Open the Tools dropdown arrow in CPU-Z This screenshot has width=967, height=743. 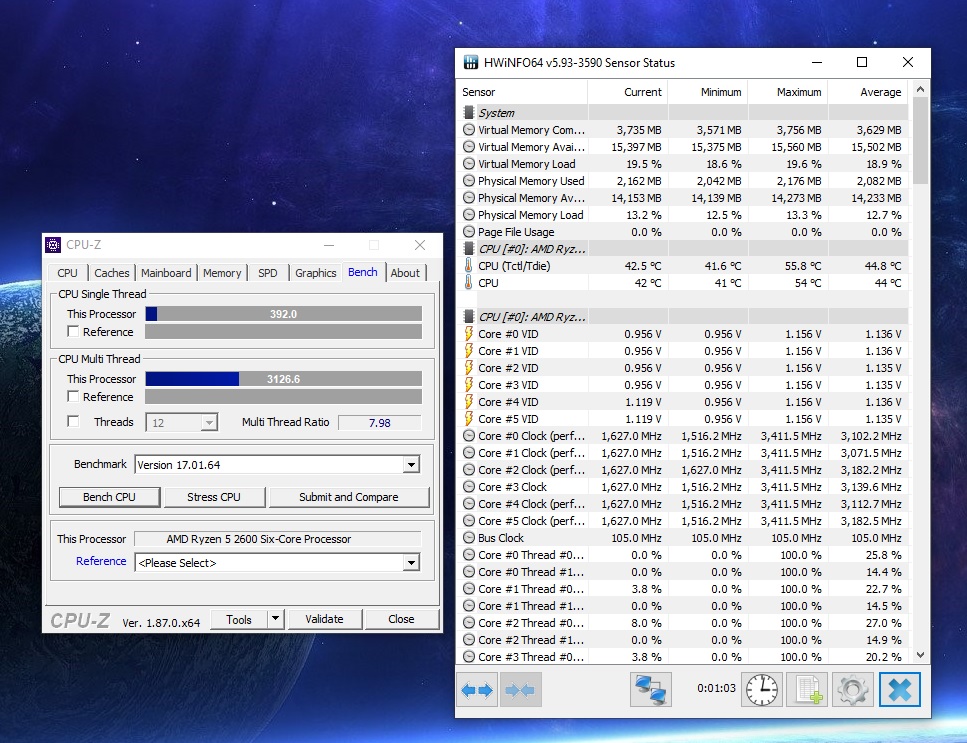pos(276,618)
